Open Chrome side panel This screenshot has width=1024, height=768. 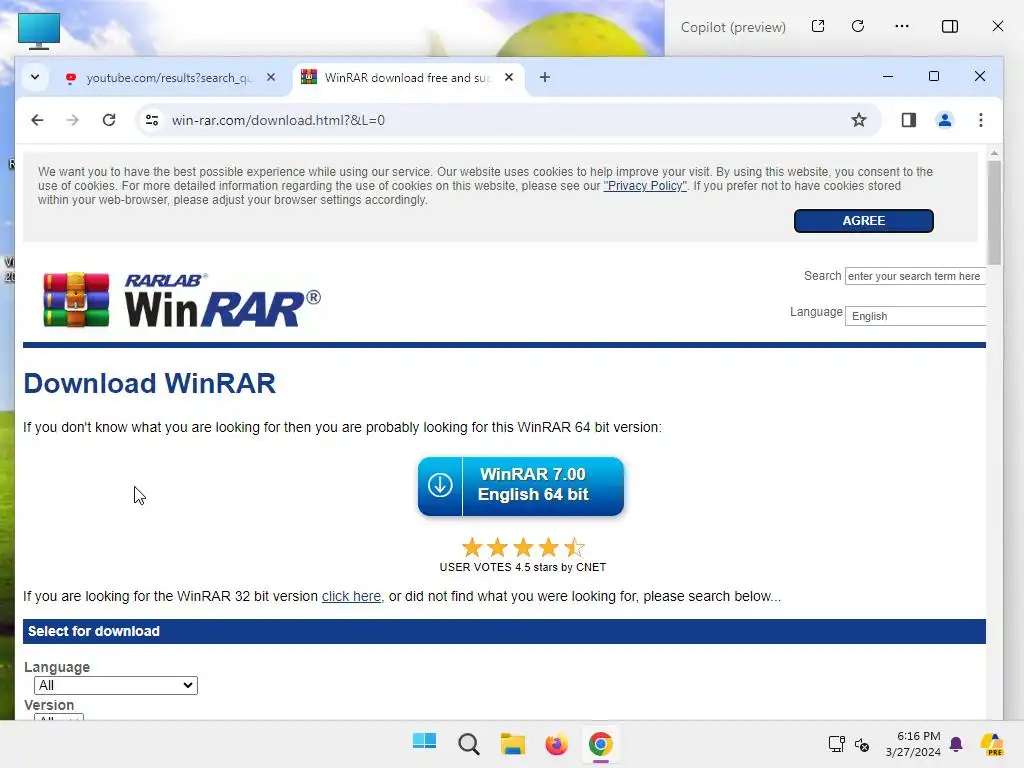(908, 120)
